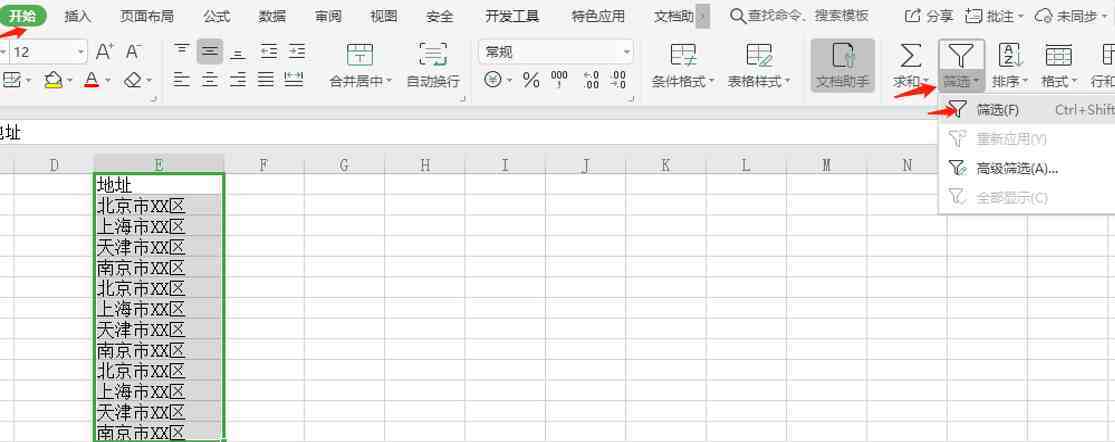This screenshot has height=442, width=1115.
Task: Choose 筛选(F) in the dropdown menu
Action: click(1027, 110)
